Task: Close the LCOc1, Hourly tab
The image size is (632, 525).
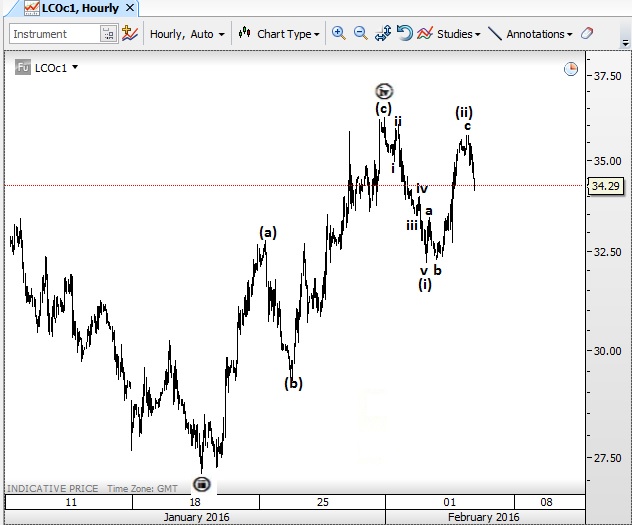Action: (131, 8)
